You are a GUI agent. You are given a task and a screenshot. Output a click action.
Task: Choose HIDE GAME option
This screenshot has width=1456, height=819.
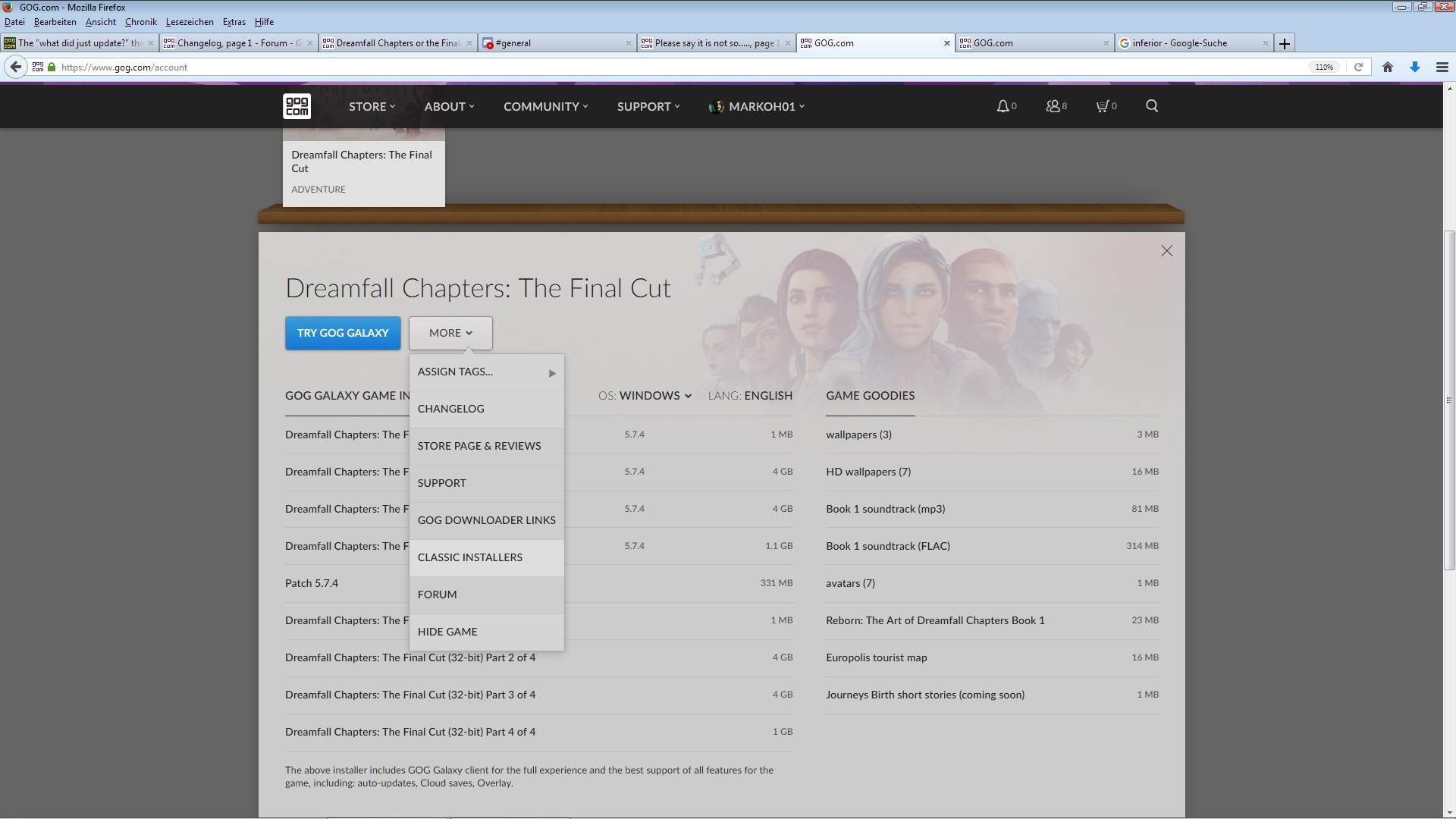(x=486, y=632)
